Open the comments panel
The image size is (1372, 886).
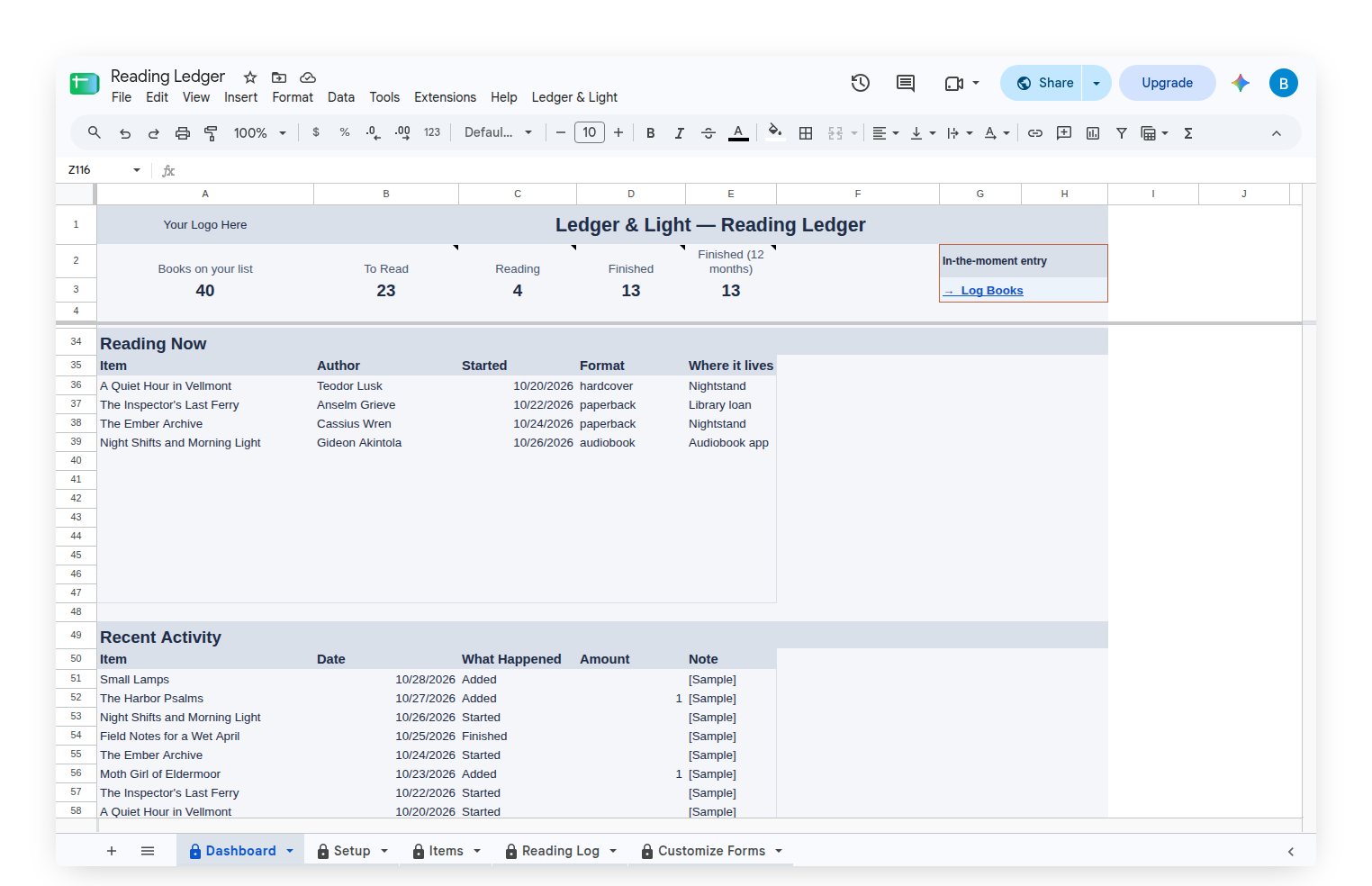(x=906, y=83)
